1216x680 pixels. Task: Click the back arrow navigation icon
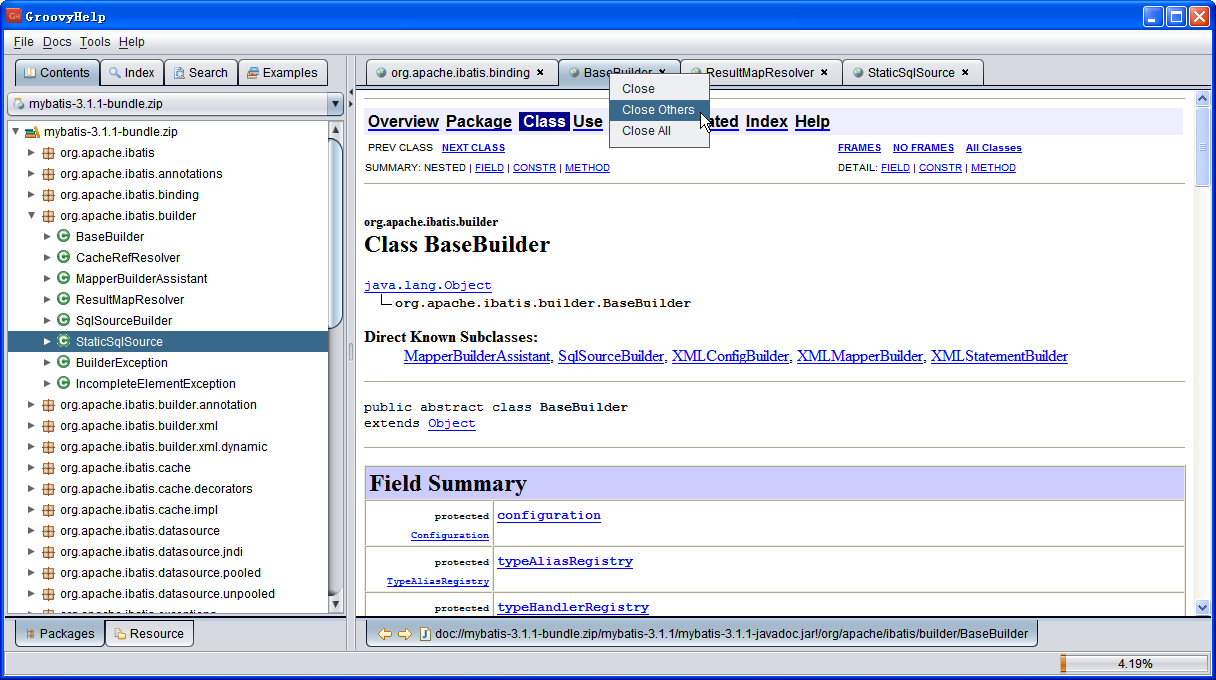pyautogui.click(x=384, y=634)
